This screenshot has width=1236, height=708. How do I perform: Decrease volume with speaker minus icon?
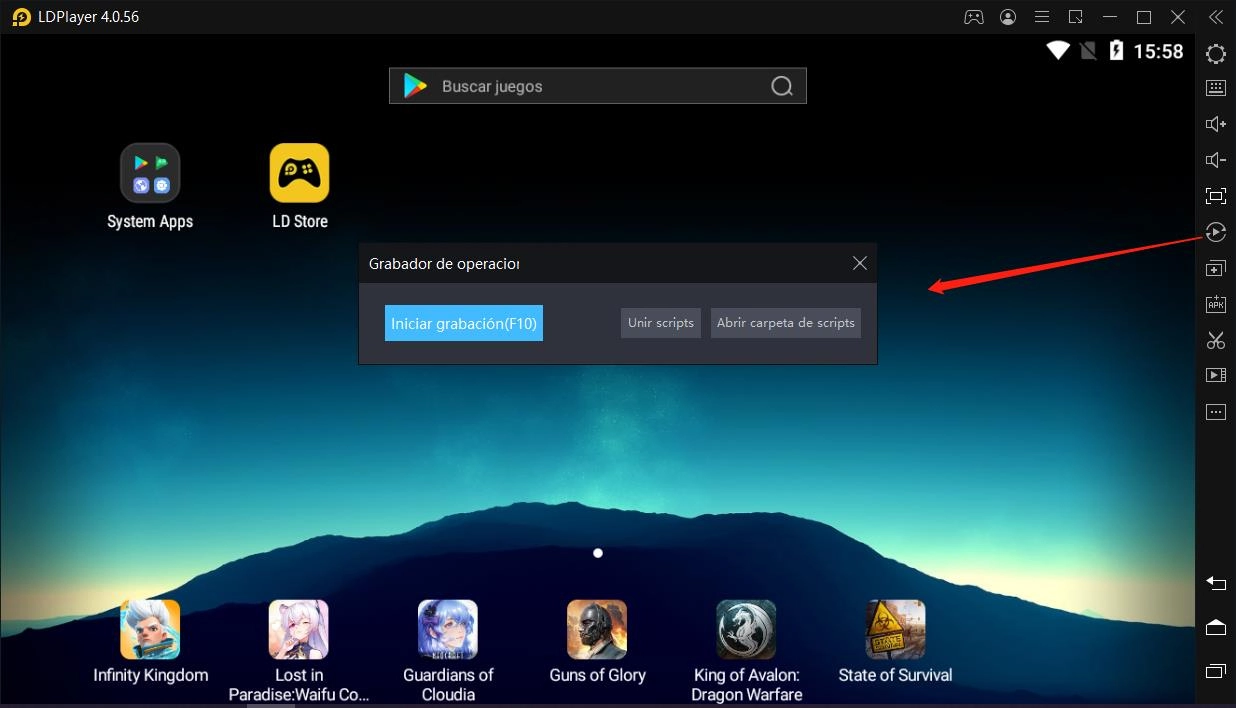coord(1216,160)
